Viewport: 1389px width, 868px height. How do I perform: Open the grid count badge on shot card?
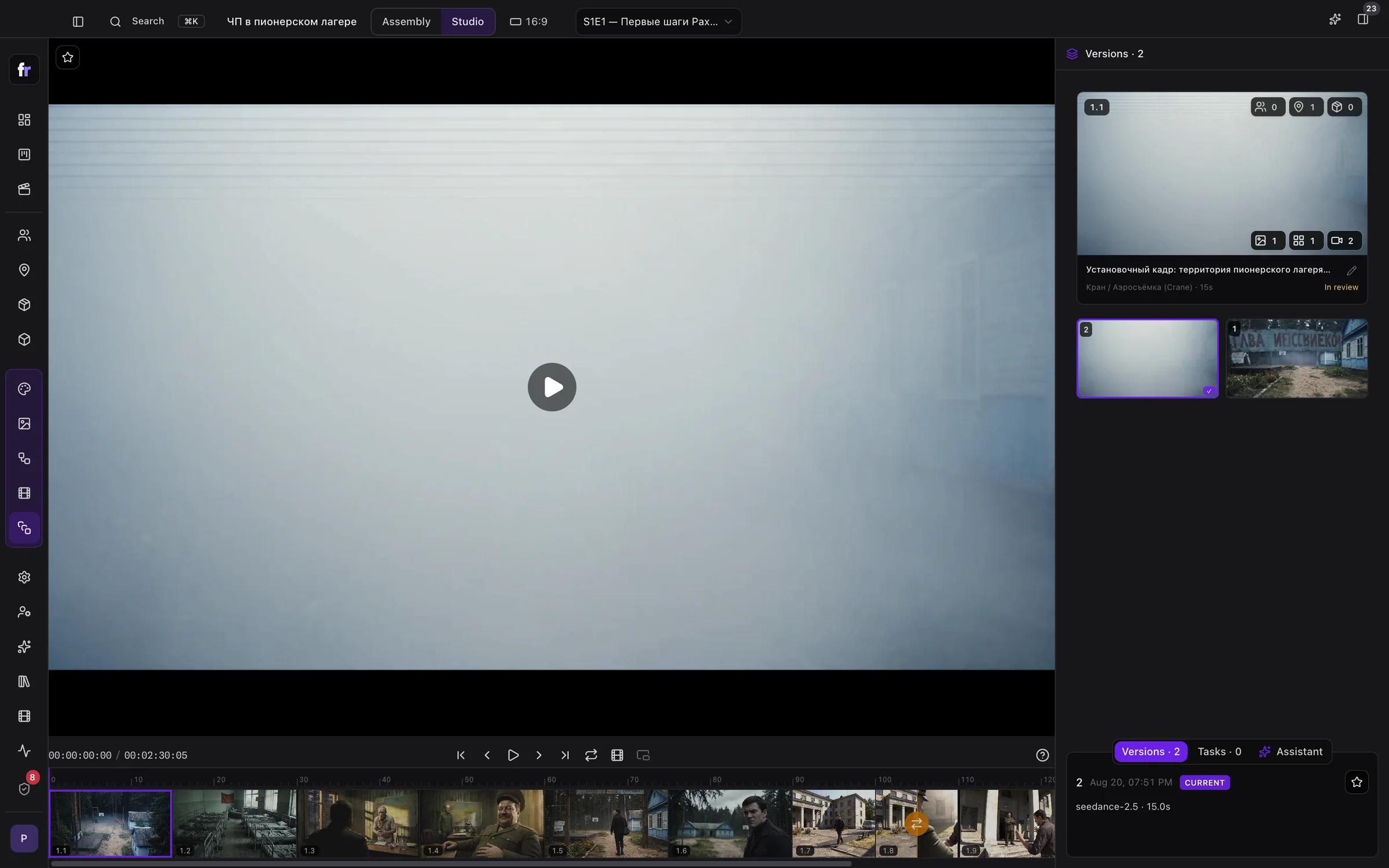coord(1306,241)
